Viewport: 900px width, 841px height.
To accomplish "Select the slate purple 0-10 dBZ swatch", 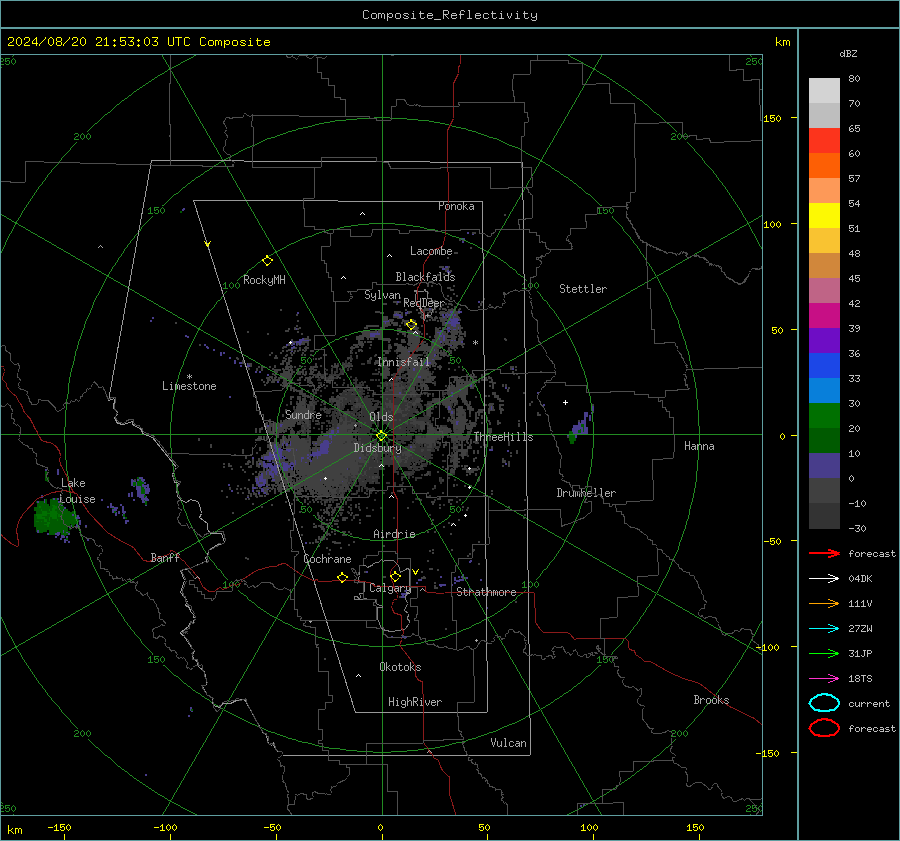I will (824, 466).
